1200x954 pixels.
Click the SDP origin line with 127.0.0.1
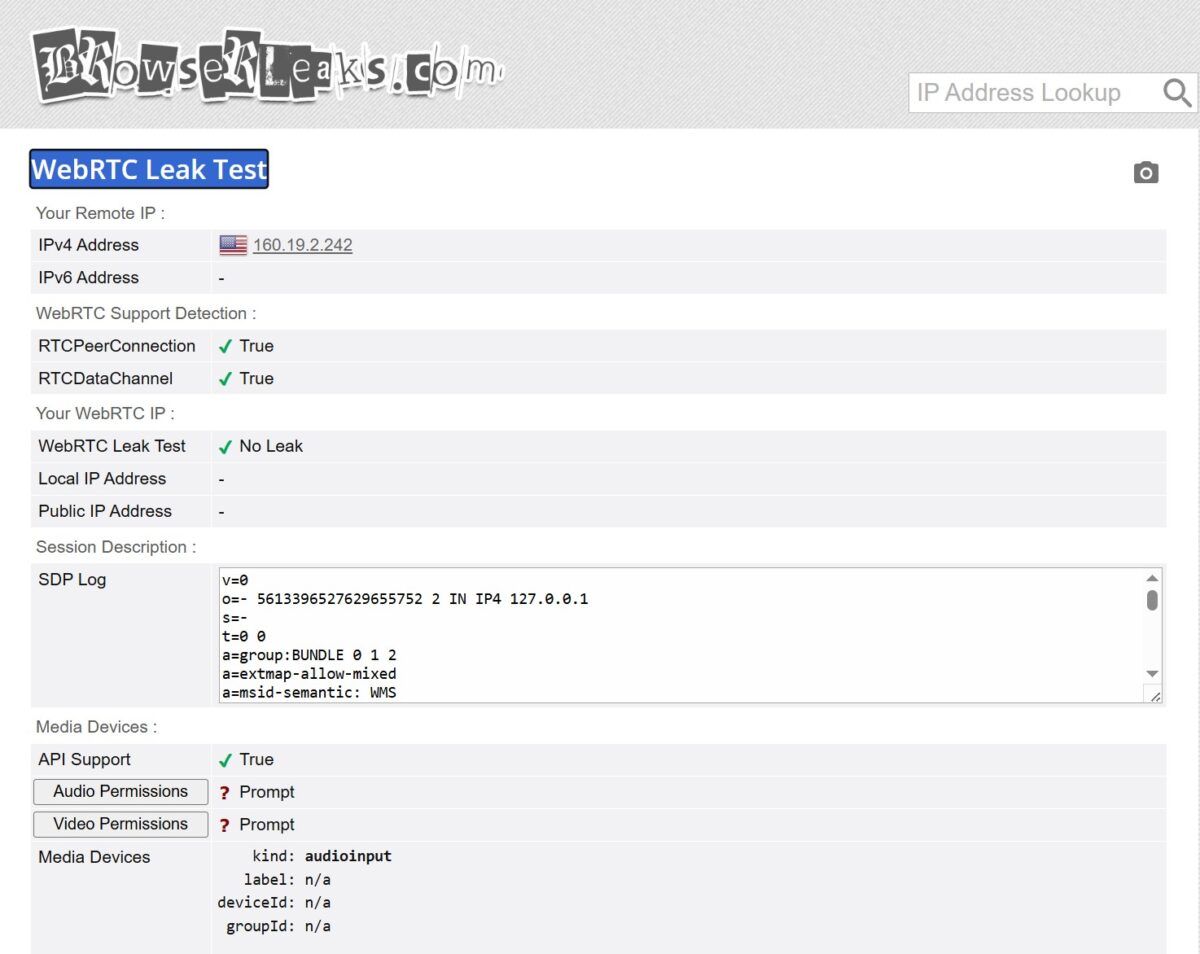coord(405,599)
